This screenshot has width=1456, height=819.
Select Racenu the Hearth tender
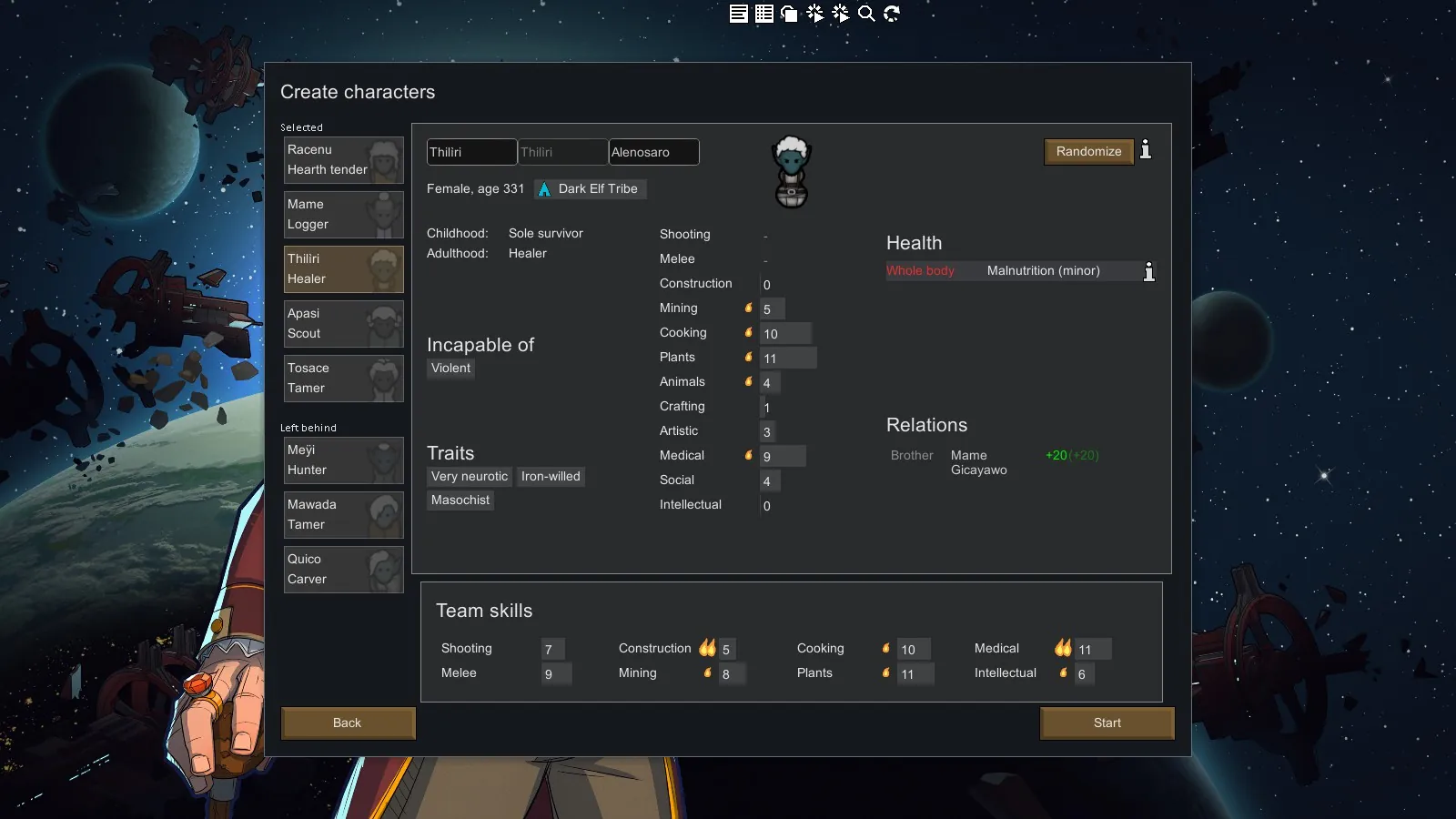(x=343, y=160)
